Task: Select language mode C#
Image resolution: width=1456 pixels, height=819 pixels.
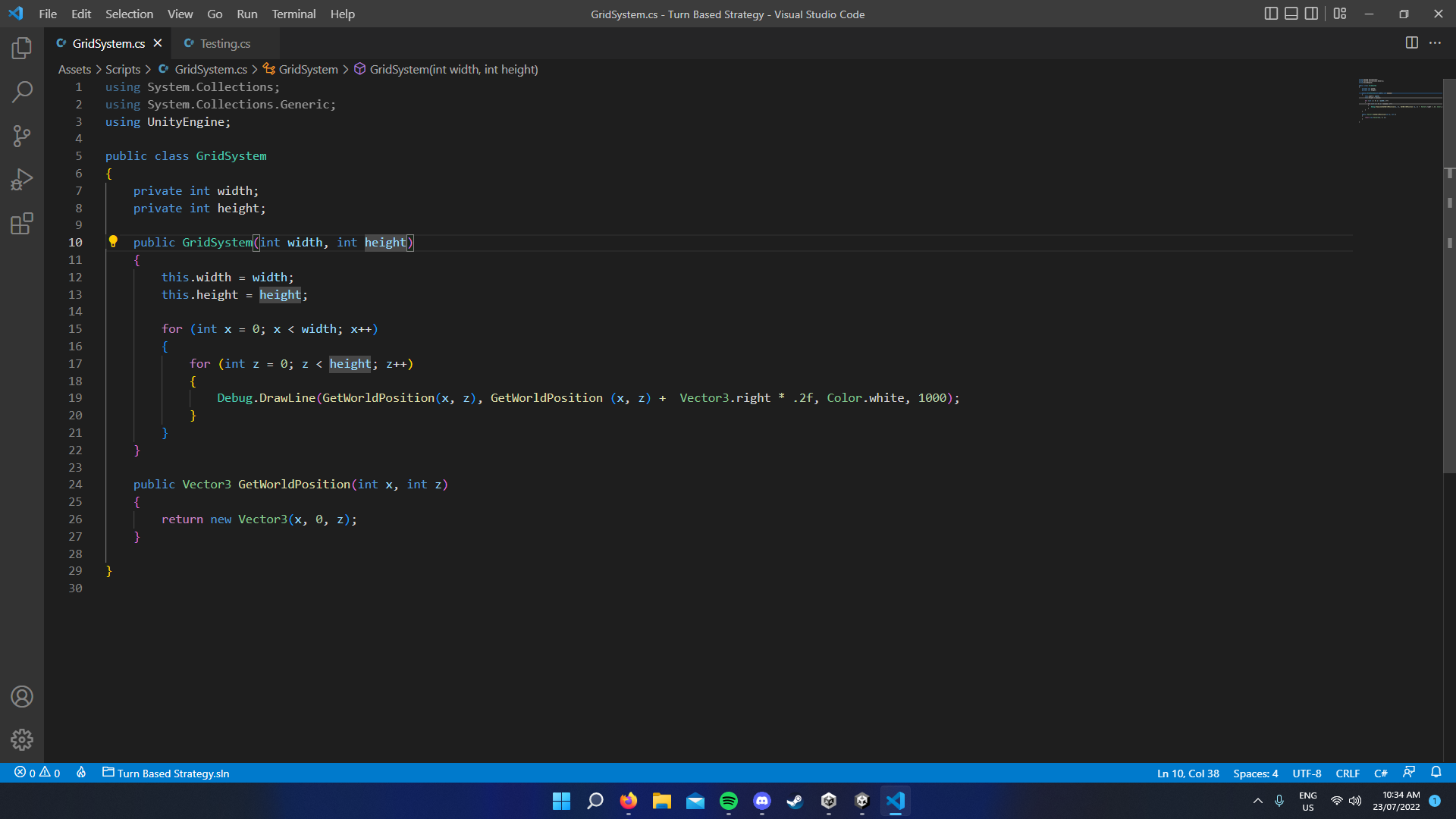Action: coord(1380,773)
